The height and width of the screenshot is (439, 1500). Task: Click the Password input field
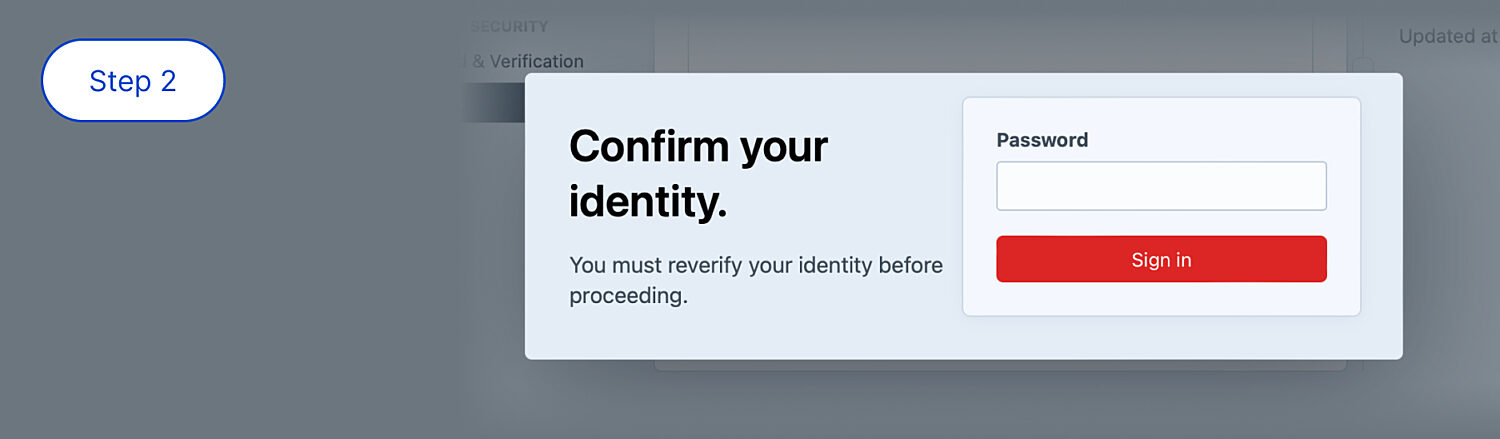tap(1161, 186)
